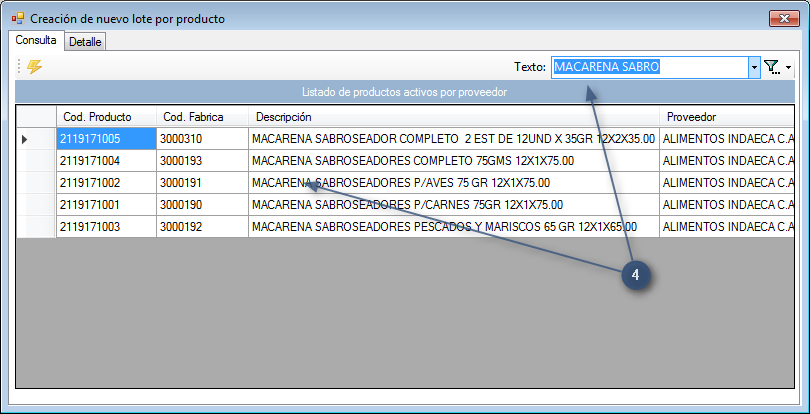Close the Creación de nuevo lote window

(784, 19)
